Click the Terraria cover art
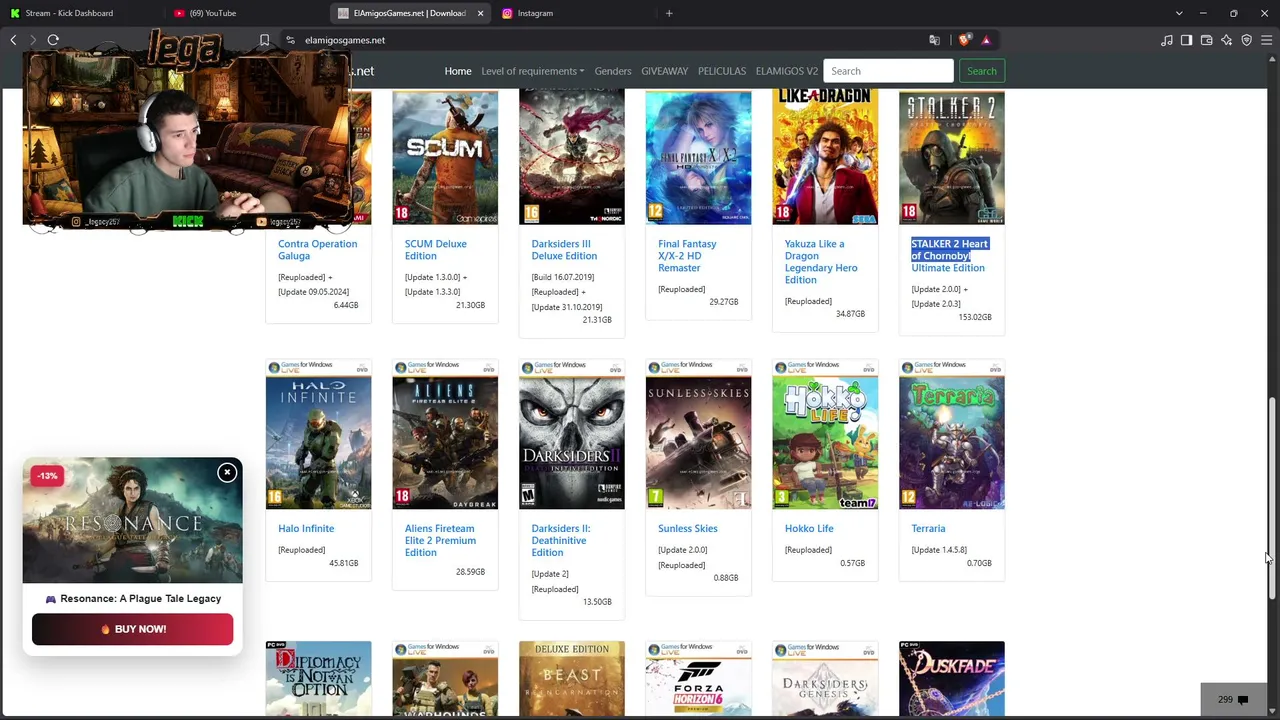Viewport: 1280px width, 720px height. click(952, 435)
